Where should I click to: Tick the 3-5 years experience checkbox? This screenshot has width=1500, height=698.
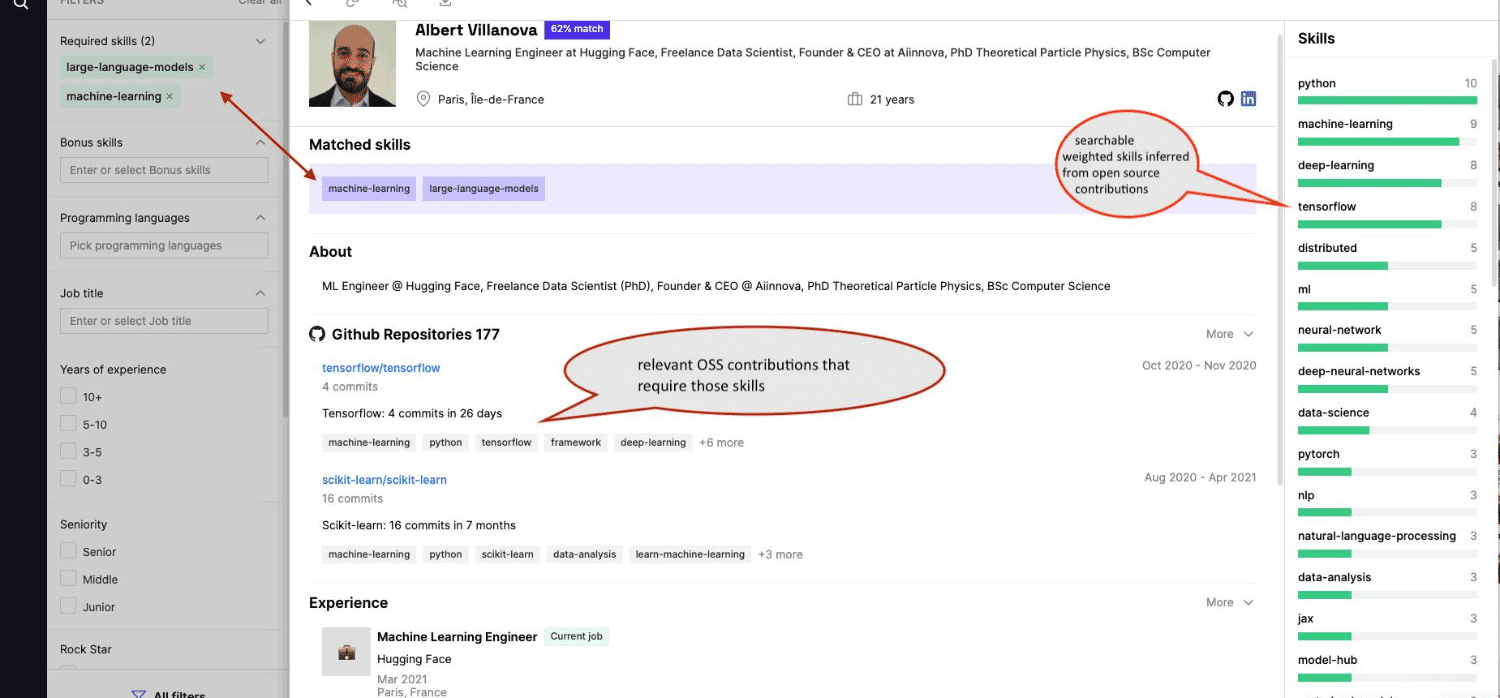(68, 452)
